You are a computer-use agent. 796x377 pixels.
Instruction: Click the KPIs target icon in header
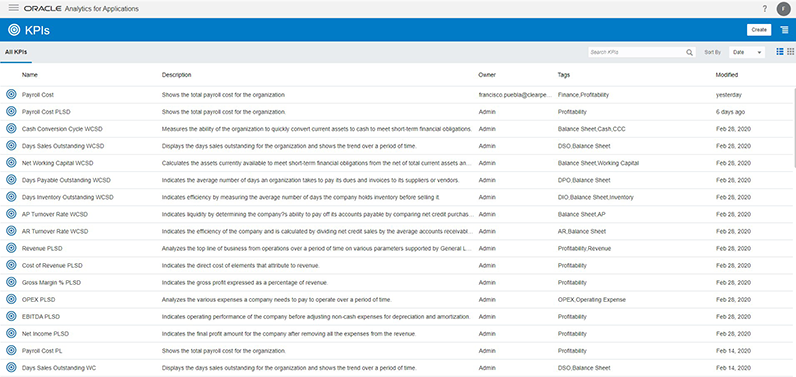[x=14, y=30]
